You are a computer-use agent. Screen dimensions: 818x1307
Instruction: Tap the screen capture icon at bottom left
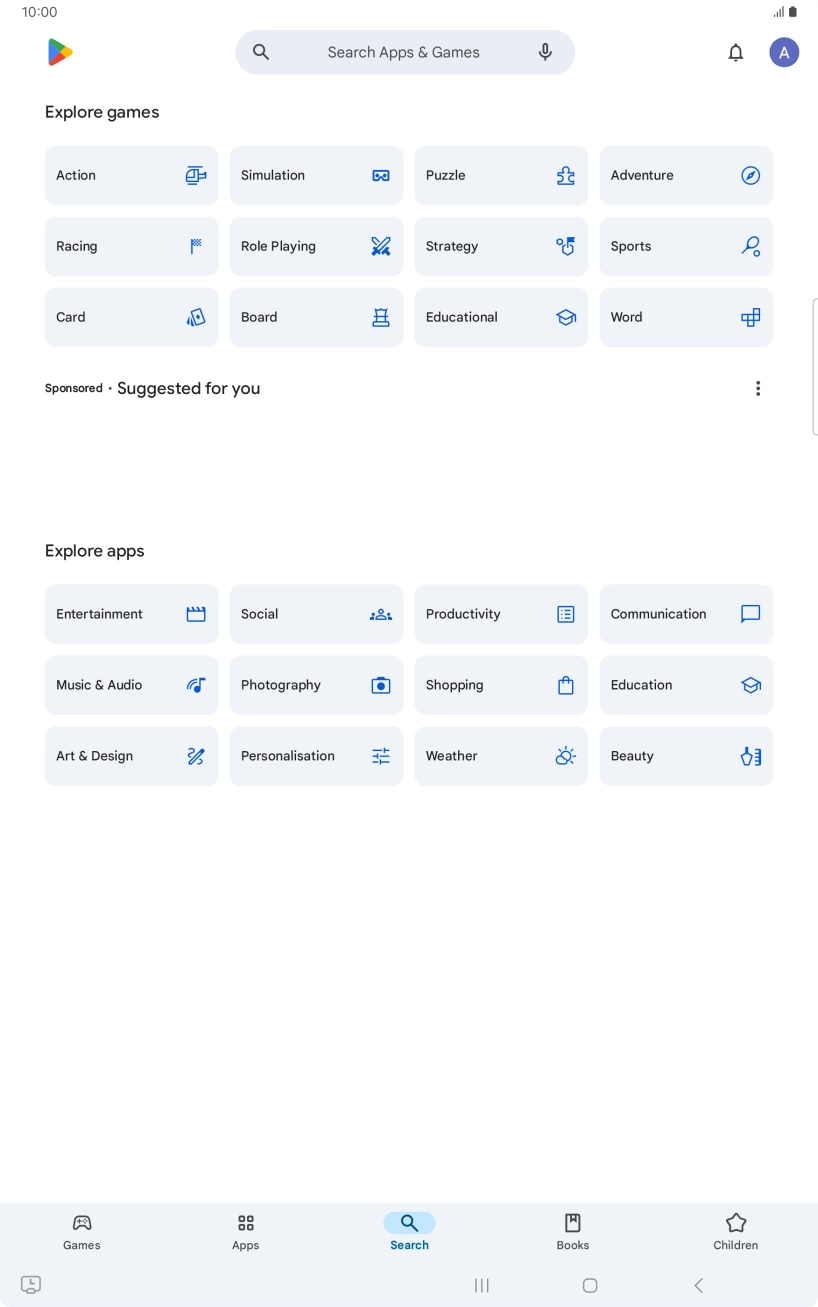coord(31,1285)
